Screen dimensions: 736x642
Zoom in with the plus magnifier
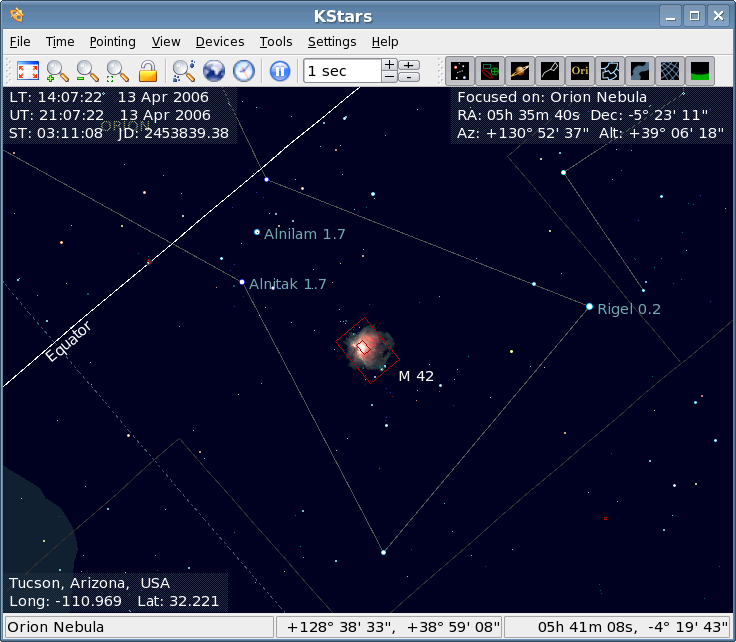[x=58, y=71]
